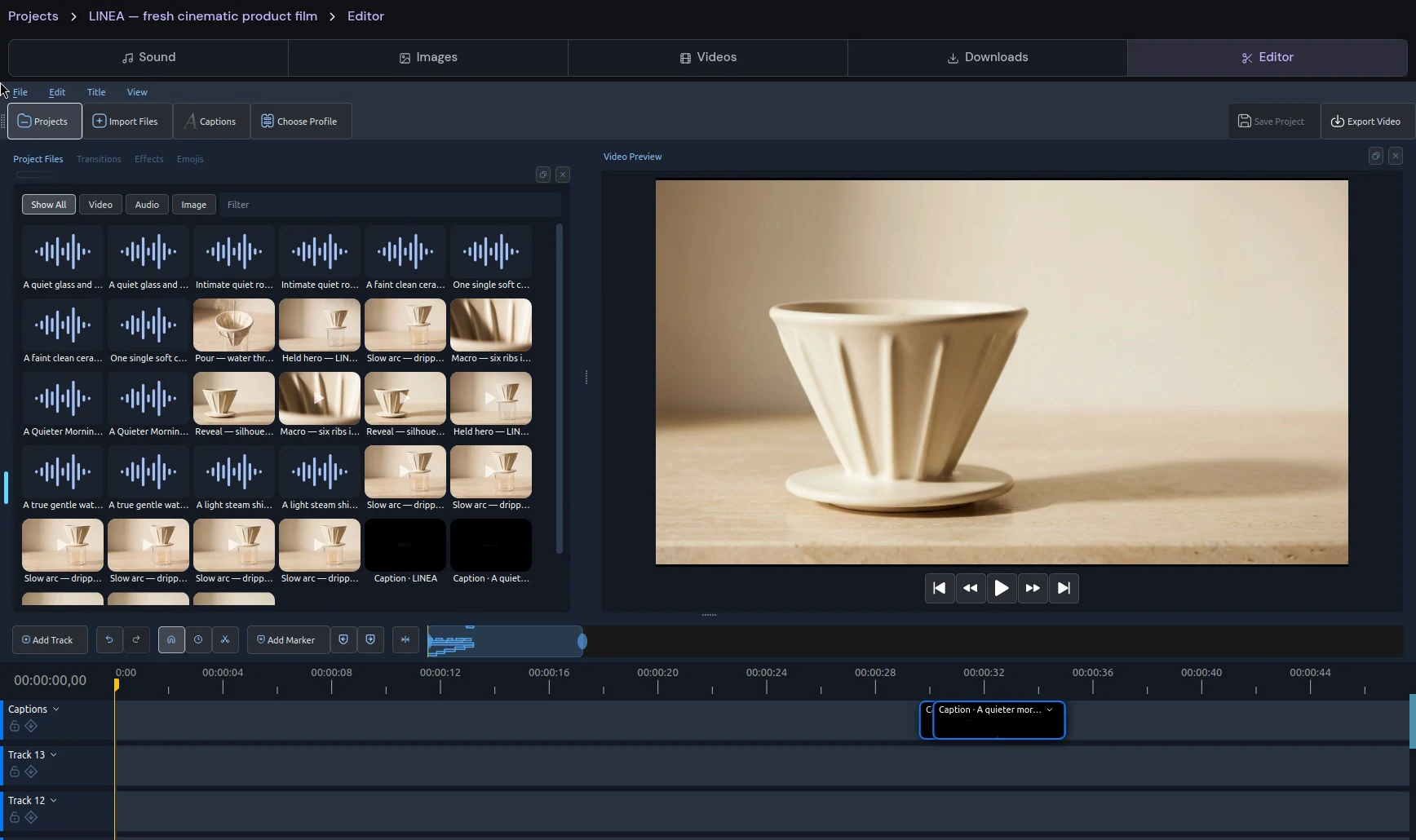
Task: Toggle lock on Track 13
Action: click(x=15, y=771)
